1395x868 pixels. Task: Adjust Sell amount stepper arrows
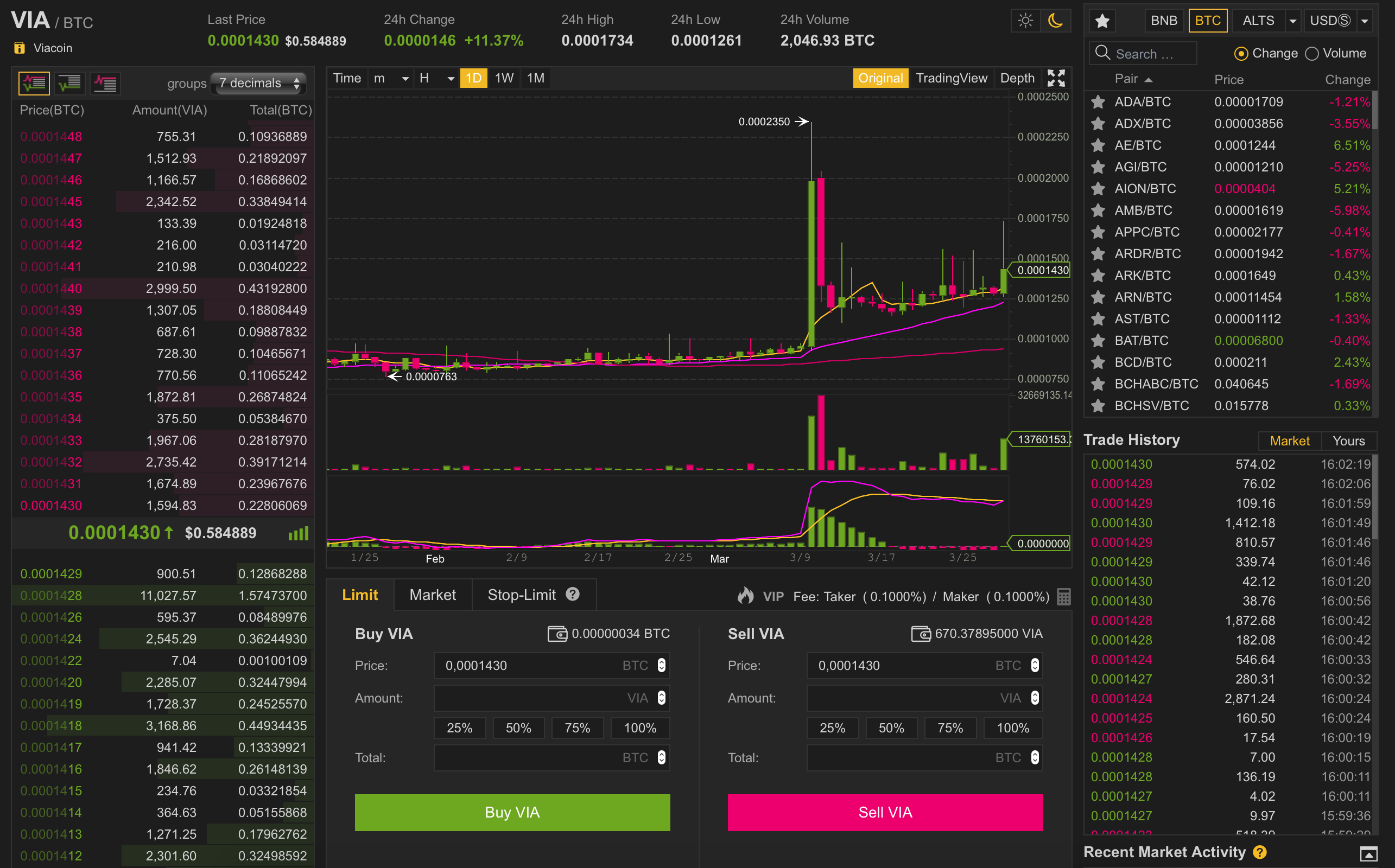coord(1035,698)
